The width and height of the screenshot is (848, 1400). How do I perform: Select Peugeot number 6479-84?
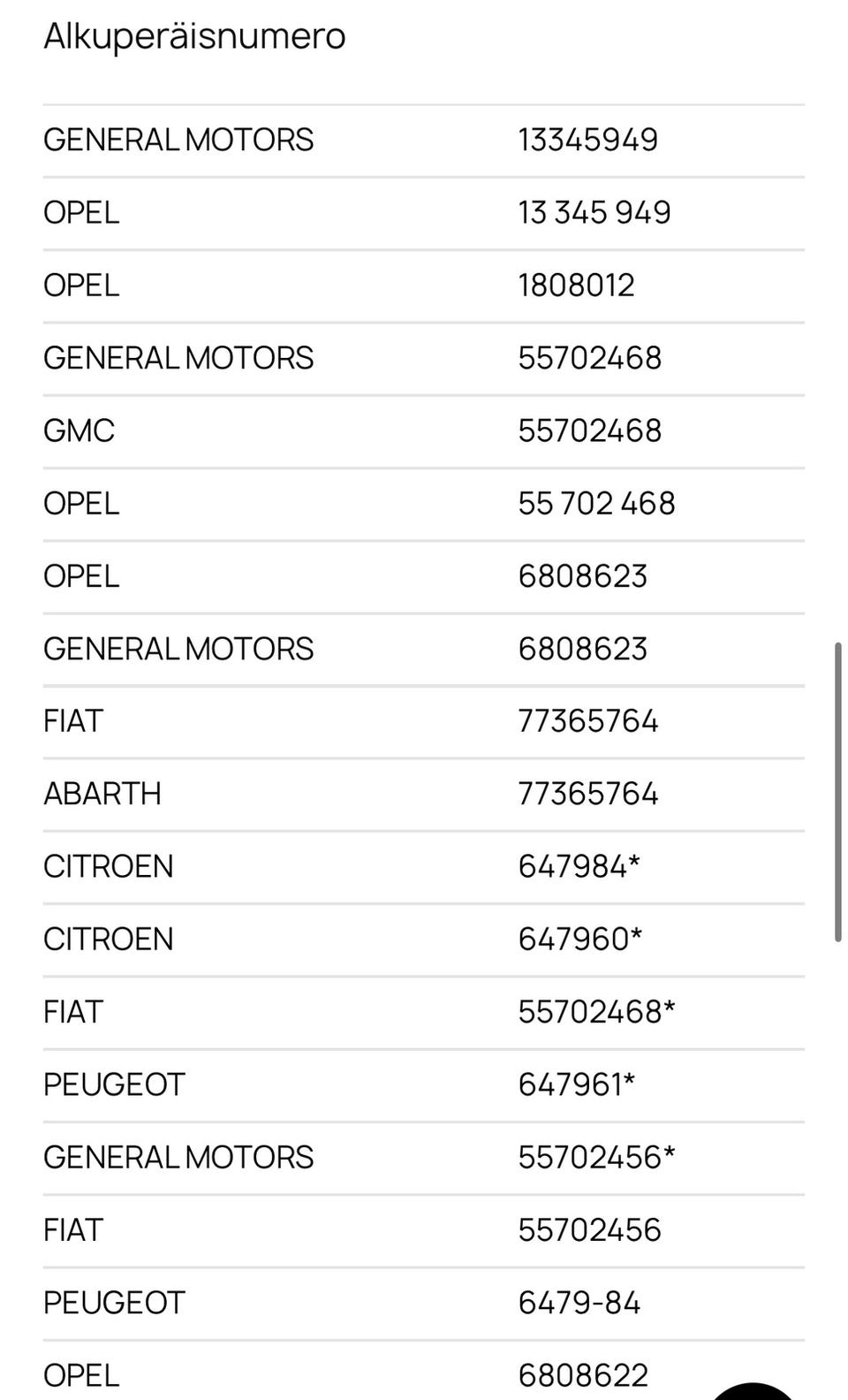[579, 1302]
